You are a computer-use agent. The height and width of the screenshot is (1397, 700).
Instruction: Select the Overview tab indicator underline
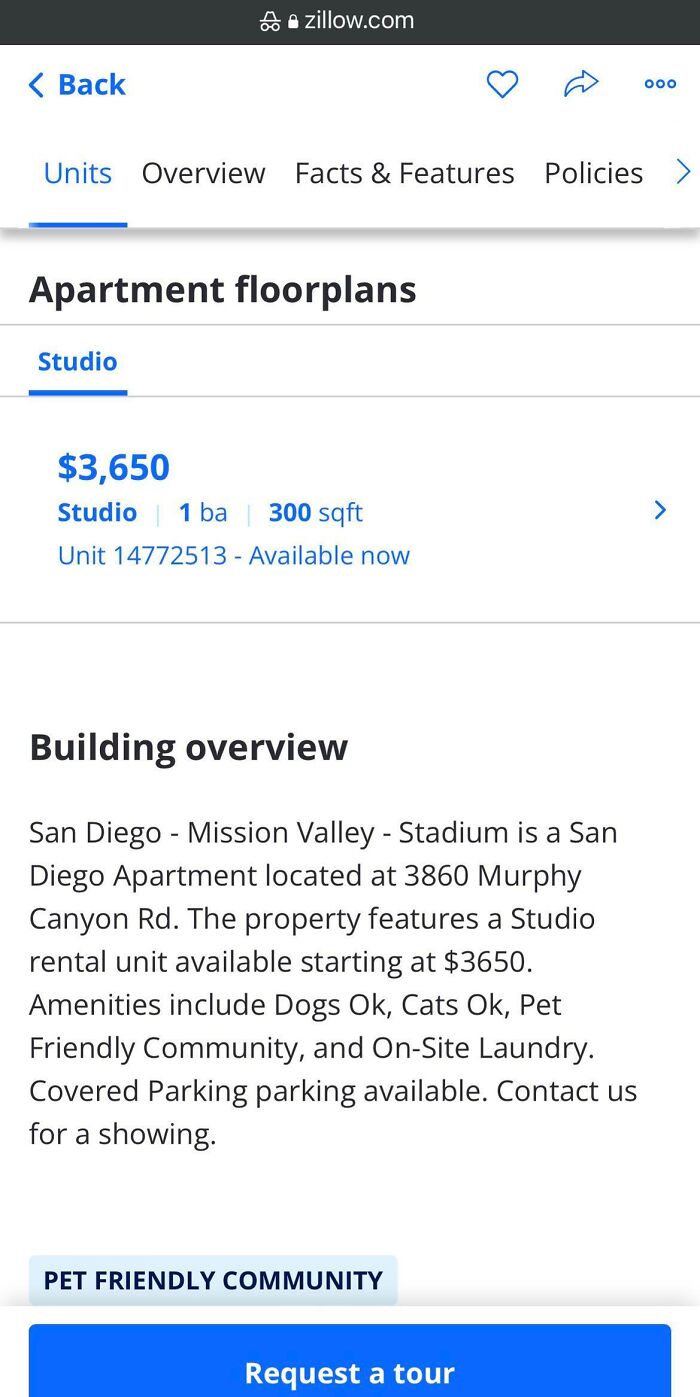click(x=203, y=172)
